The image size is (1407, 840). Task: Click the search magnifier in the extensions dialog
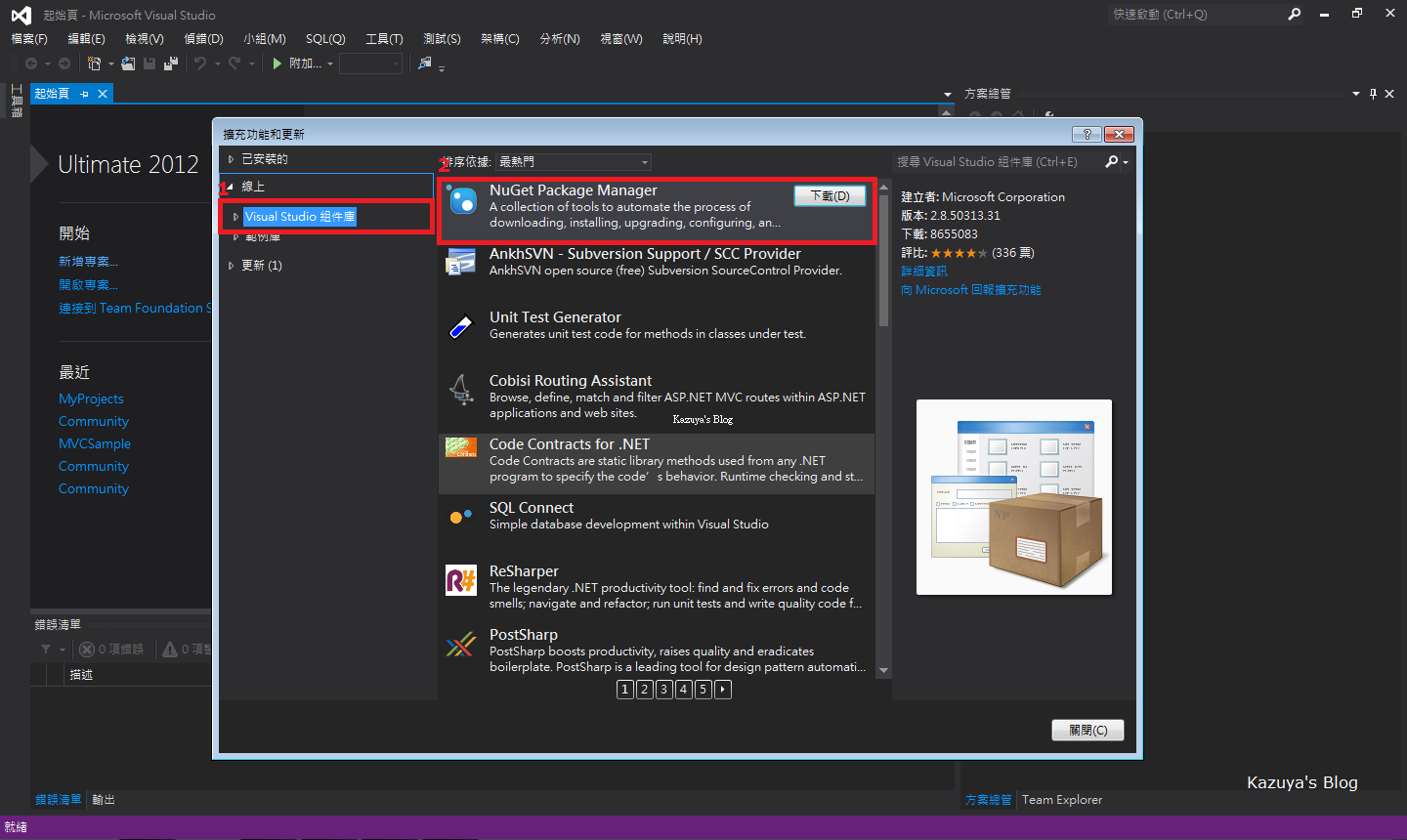tap(1112, 162)
